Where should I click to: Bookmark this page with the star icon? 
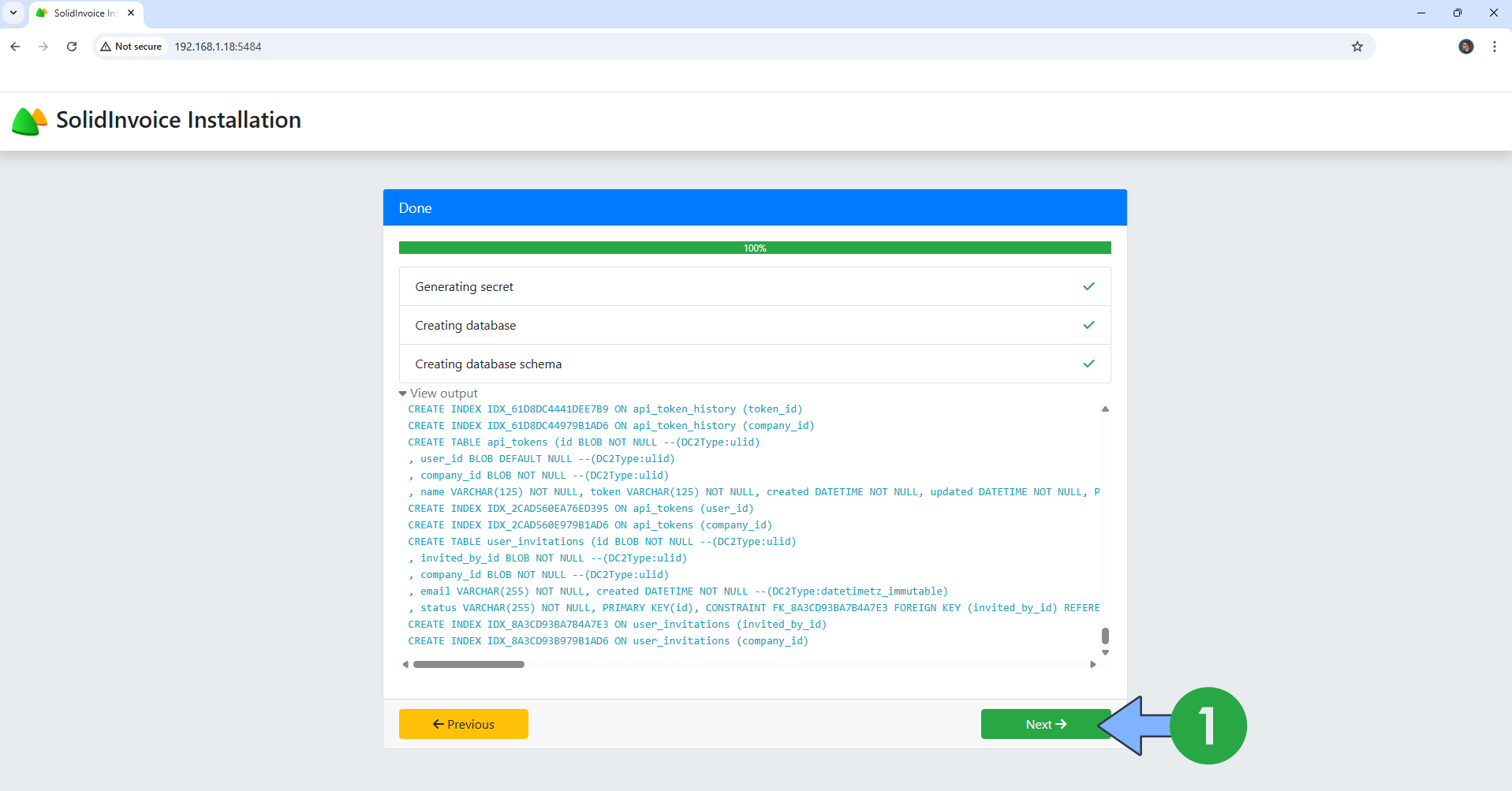(x=1357, y=47)
